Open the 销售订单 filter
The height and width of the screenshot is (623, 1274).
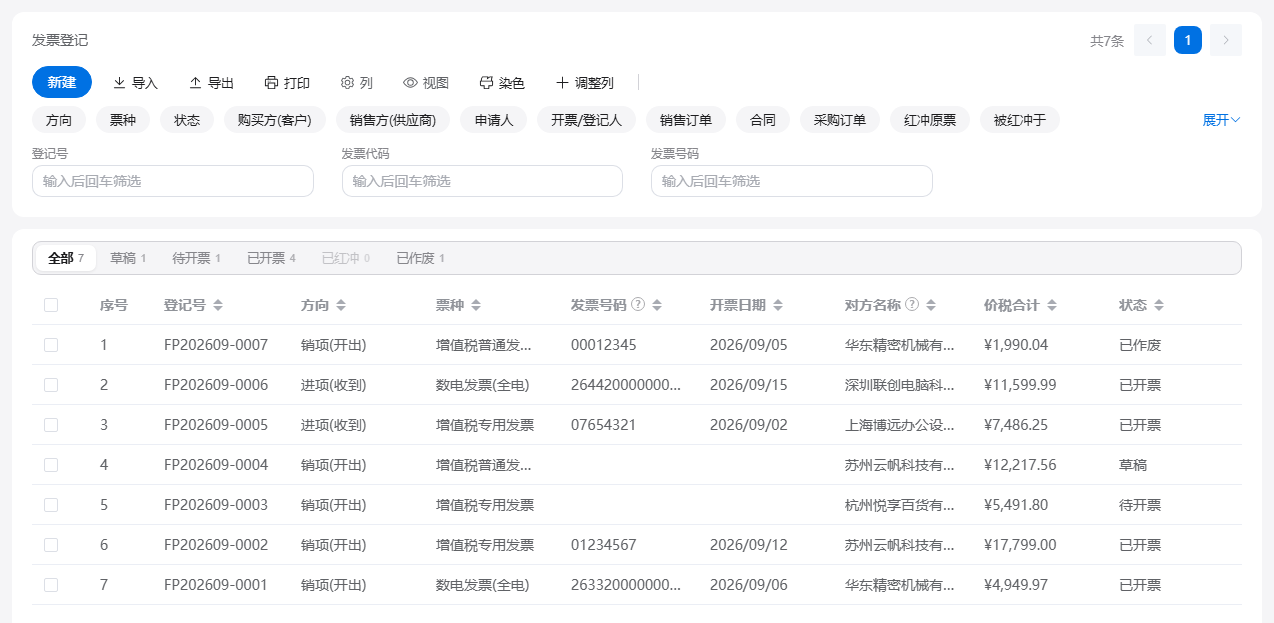(686, 120)
